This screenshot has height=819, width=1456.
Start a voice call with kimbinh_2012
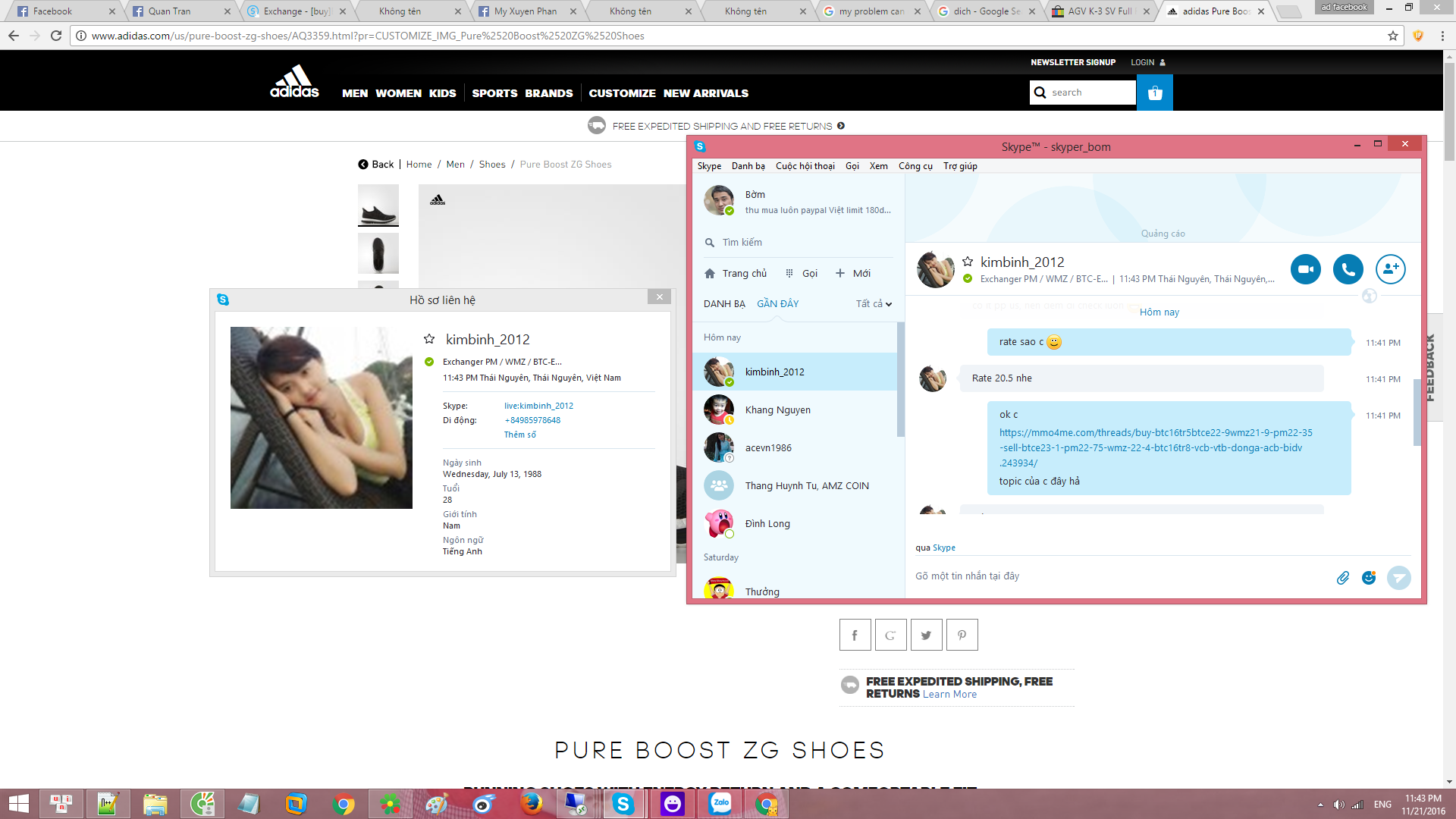1348,269
